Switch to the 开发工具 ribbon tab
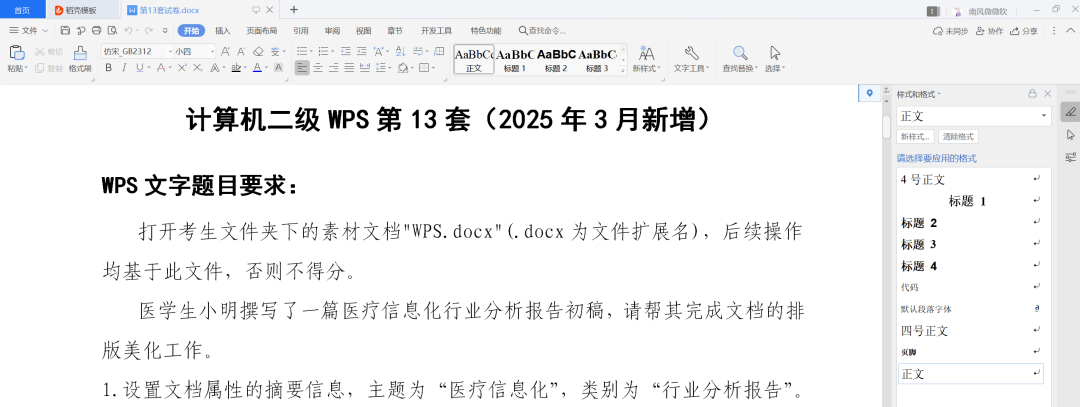The width and height of the screenshot is (1080, 407). (436, 31)
